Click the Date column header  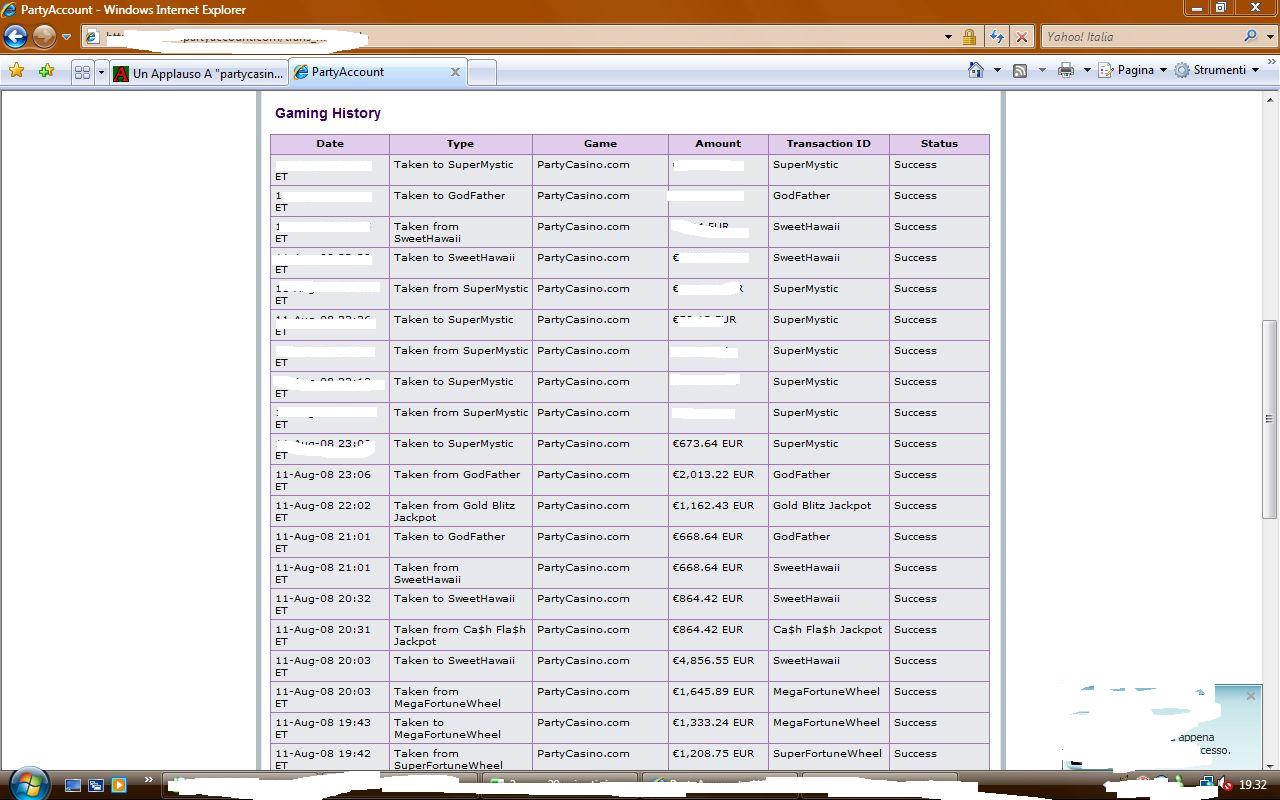(x=330, y=144)
